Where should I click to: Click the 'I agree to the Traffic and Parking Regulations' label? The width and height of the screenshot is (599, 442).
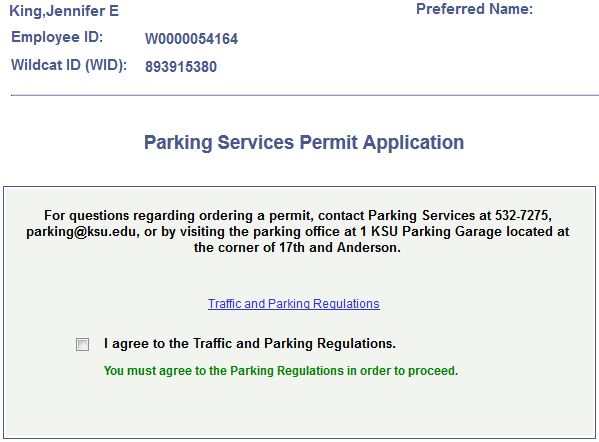point(250,343)
